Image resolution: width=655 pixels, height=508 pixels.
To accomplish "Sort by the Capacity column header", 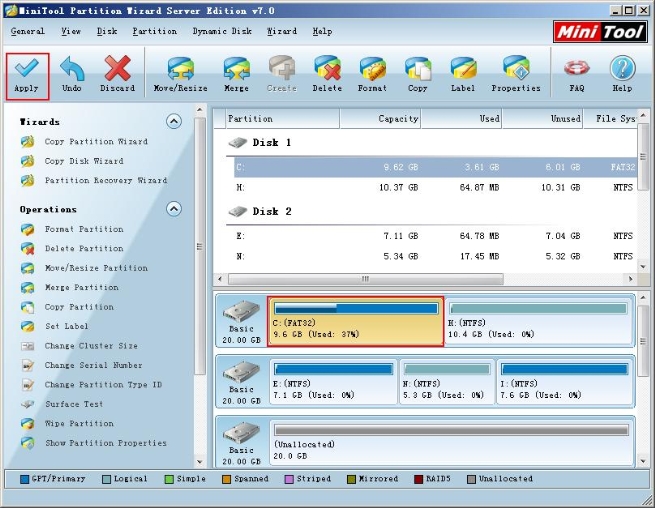I will [380, 119].
